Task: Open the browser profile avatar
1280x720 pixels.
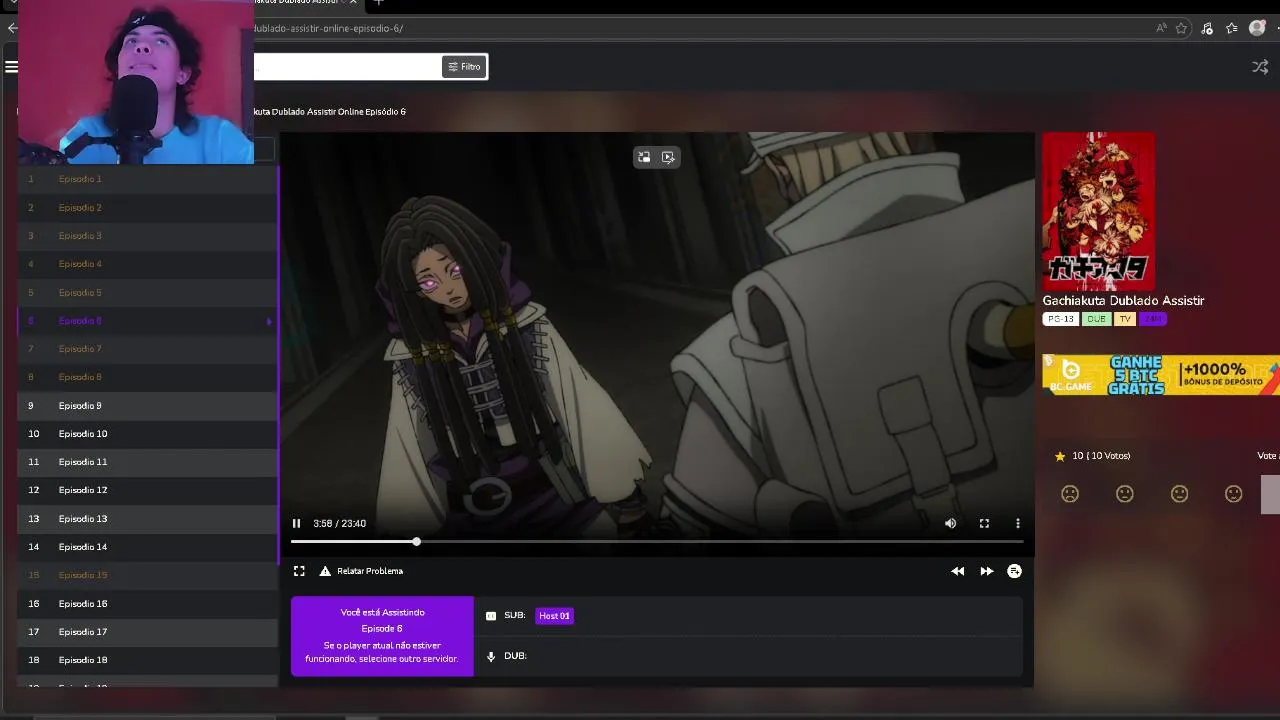Action: pos(1257,28)
